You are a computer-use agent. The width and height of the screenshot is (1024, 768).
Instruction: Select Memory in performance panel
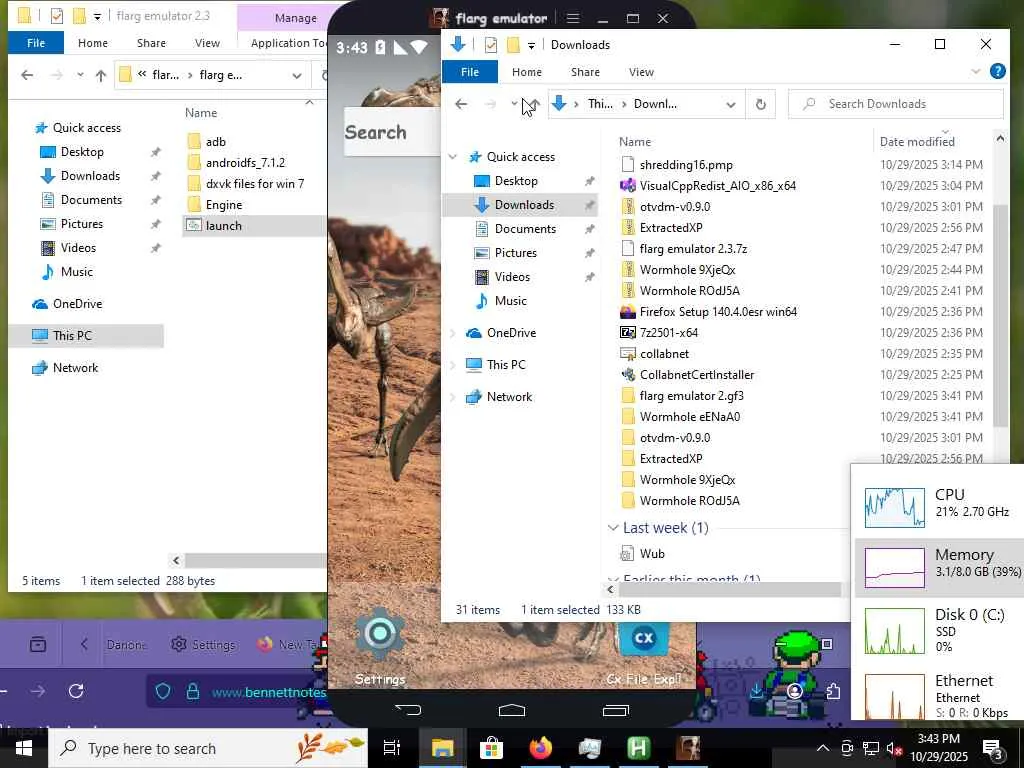click(x=940, y=567)
